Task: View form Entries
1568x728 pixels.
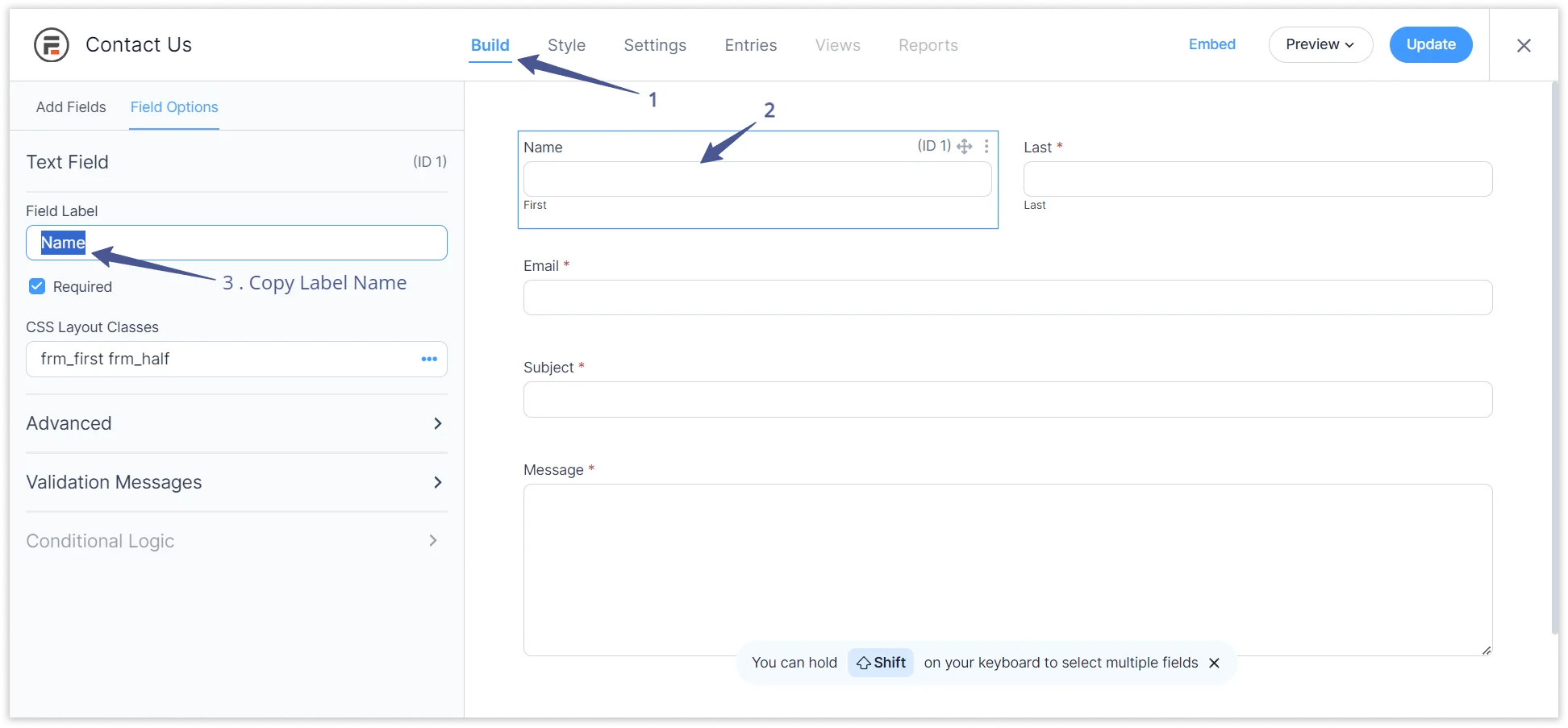Action: click(750, 45)
